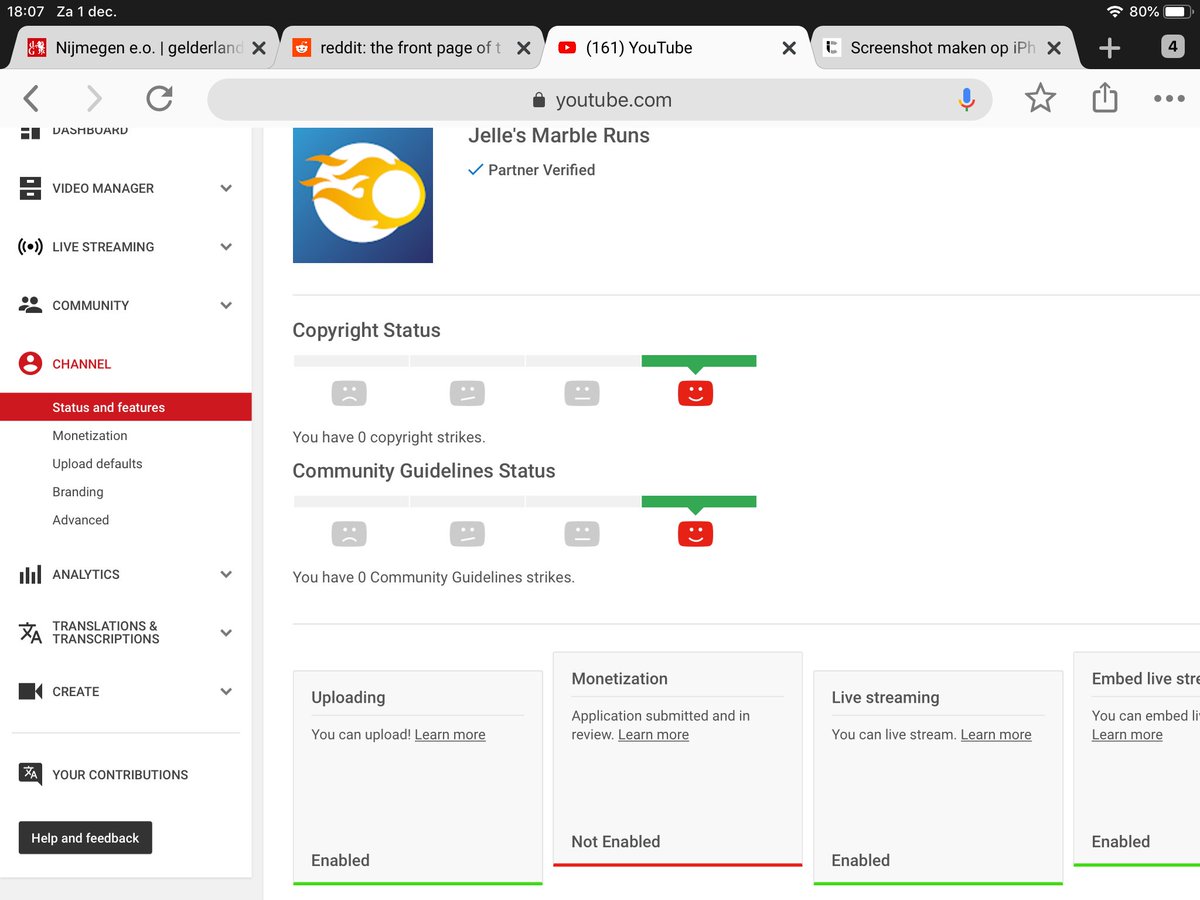Open a new tab with plus icon
This screenshot has width=1200, height=900.
coord(1109,47)
